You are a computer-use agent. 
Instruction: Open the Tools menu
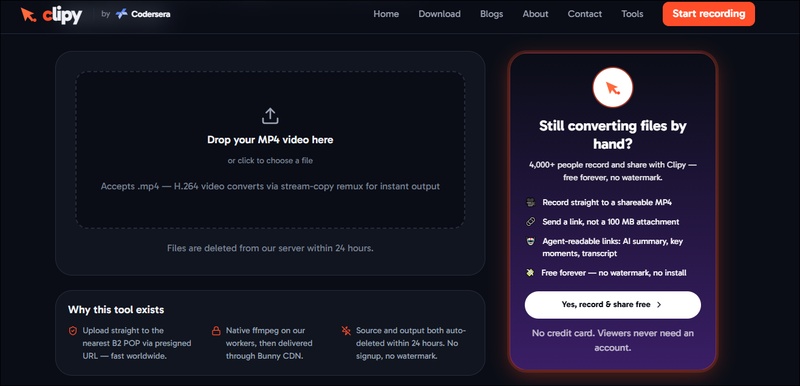(x=632, y=14)
